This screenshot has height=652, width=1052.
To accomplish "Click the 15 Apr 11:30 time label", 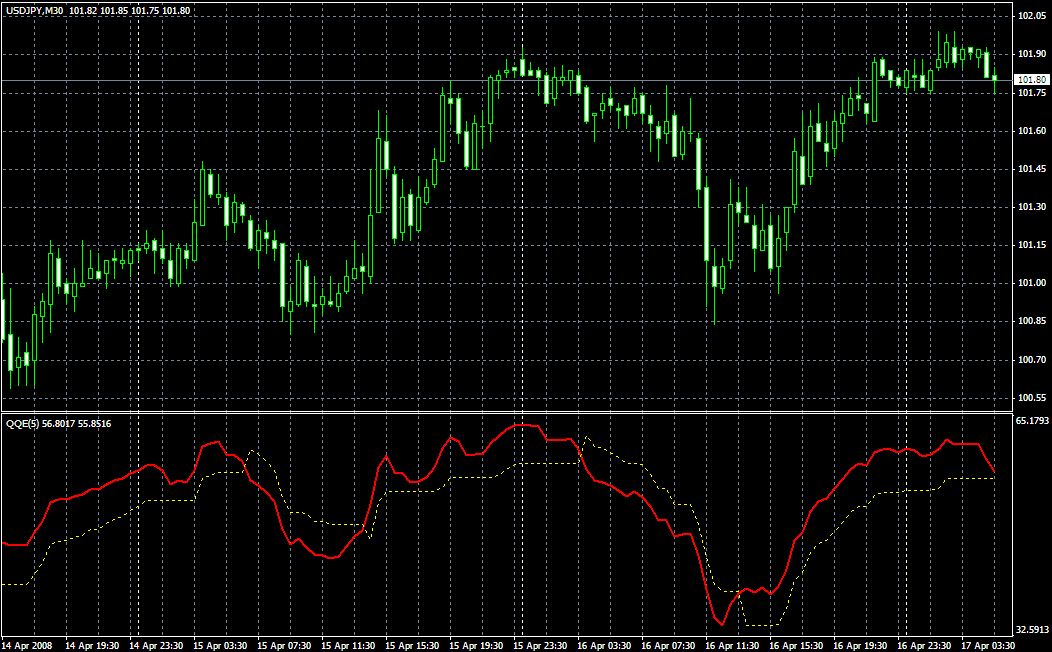I will (x=348, y=645).
